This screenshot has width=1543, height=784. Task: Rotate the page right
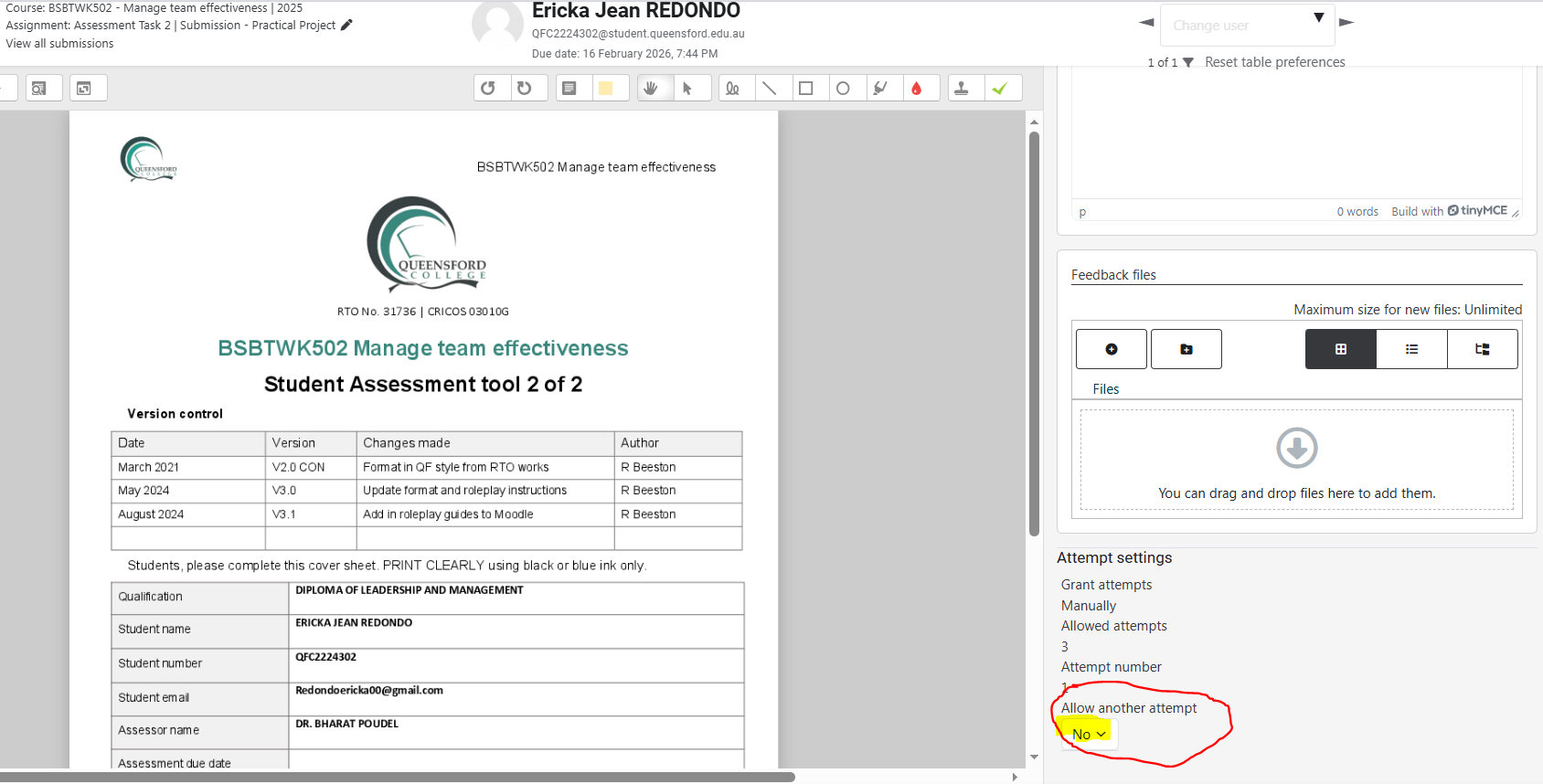(x=525, y=89)
